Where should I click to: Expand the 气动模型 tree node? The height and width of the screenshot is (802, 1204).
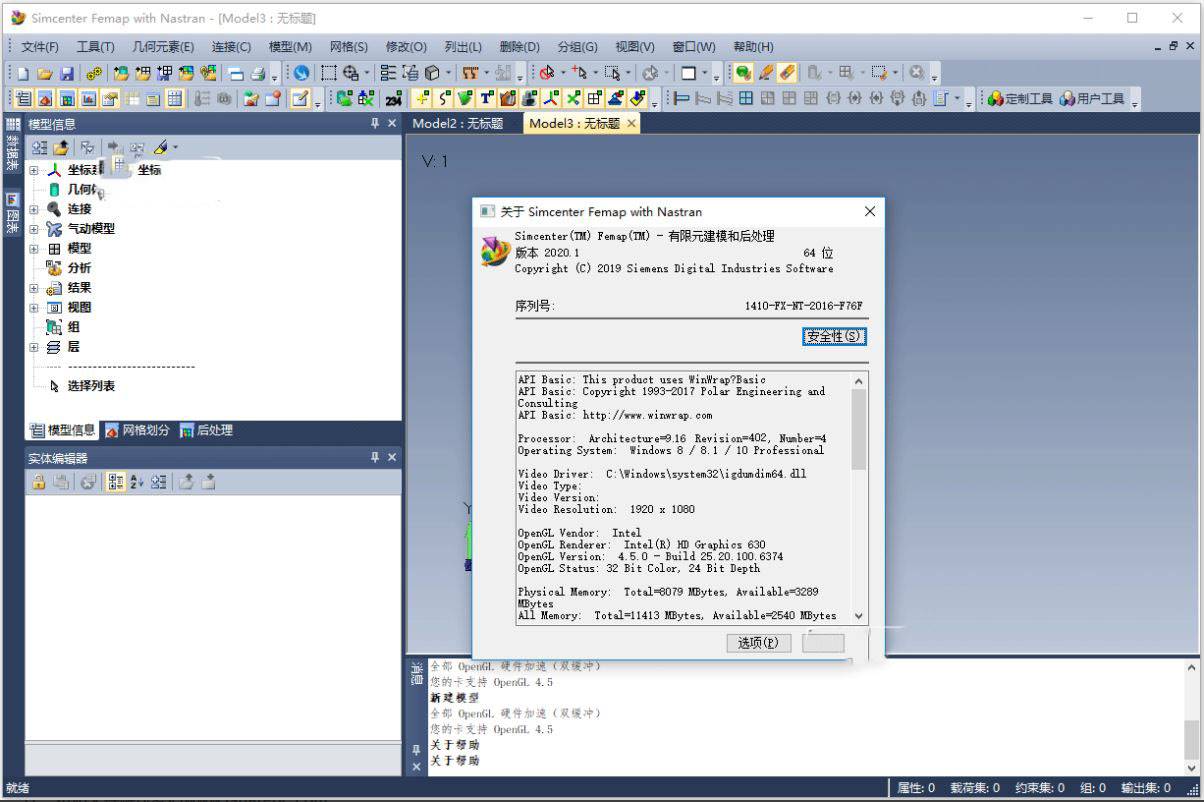[34, 229]
